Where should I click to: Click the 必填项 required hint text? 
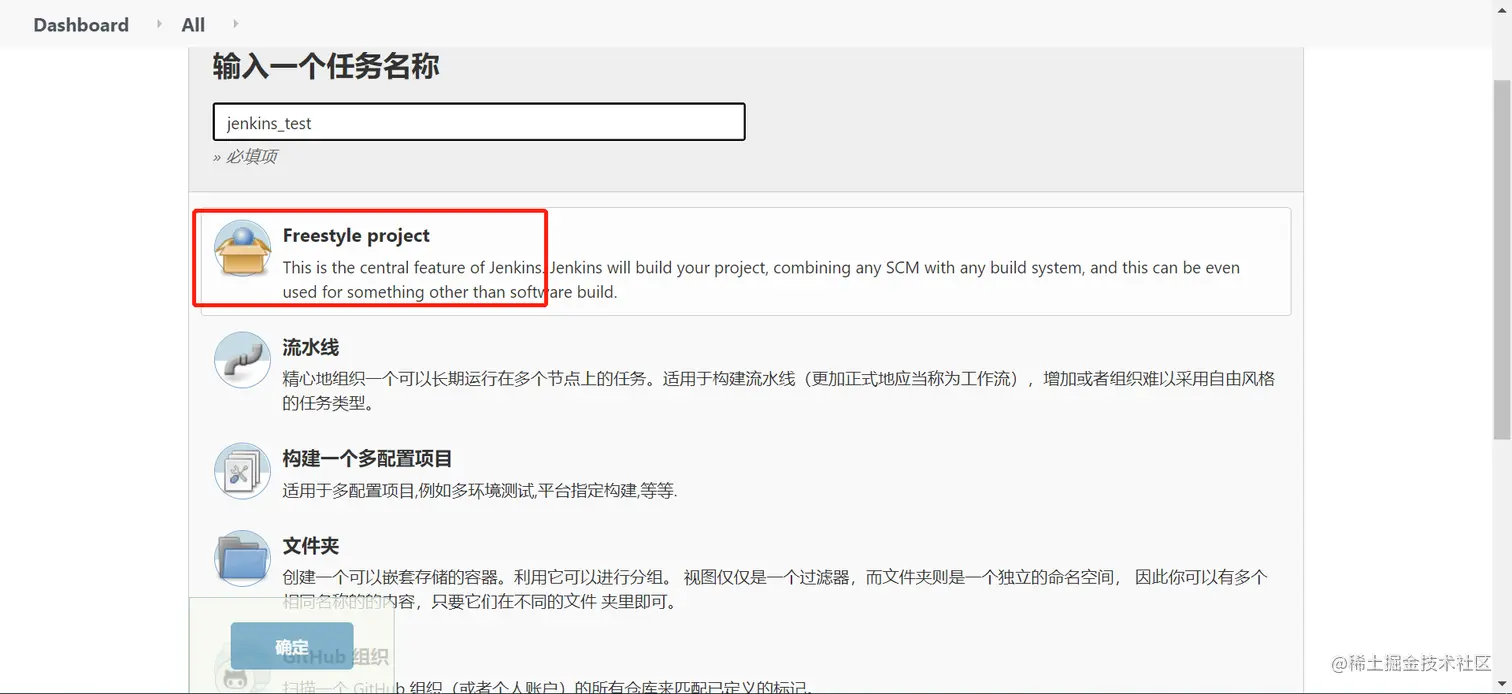pyautogui.click(x=245, y=156)
